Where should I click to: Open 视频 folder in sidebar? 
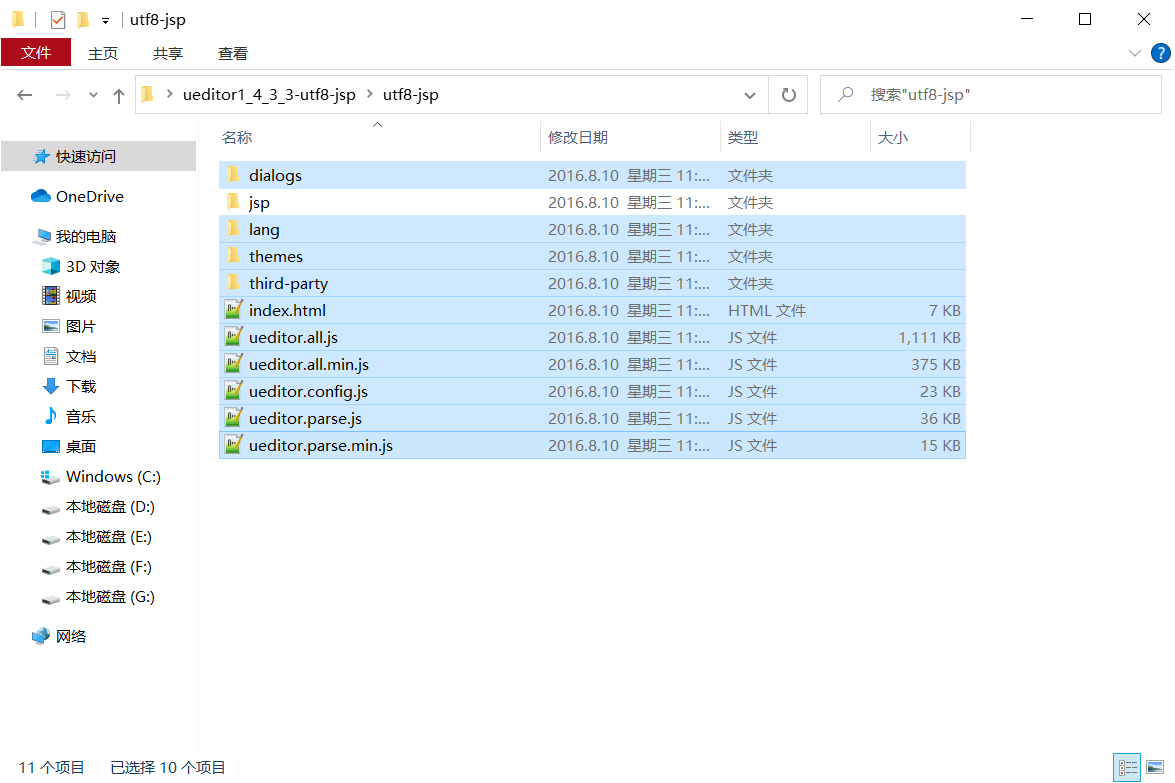pyautogui.click(x=80, y=297)
